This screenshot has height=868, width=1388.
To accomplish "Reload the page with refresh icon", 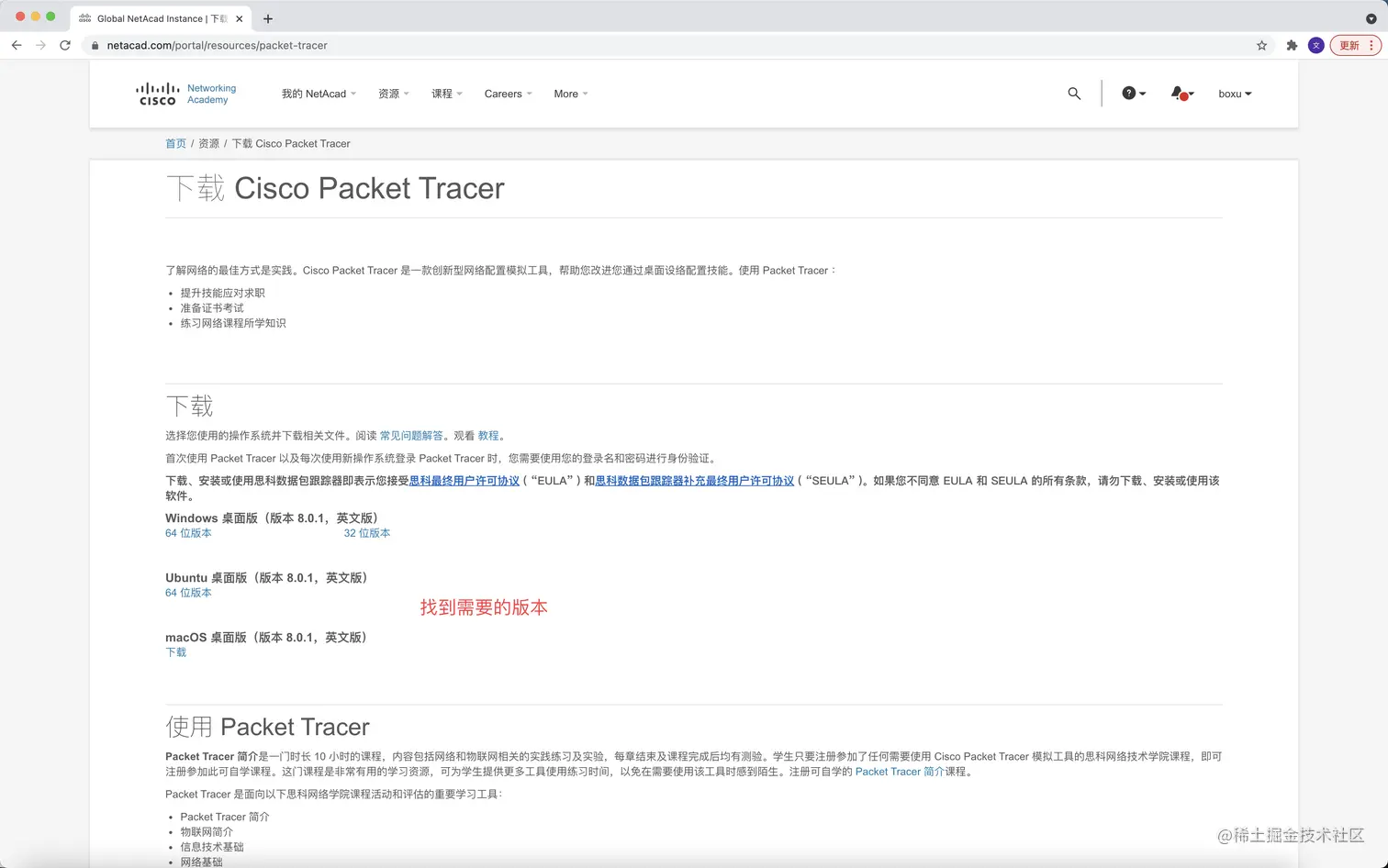I will 65,45.
